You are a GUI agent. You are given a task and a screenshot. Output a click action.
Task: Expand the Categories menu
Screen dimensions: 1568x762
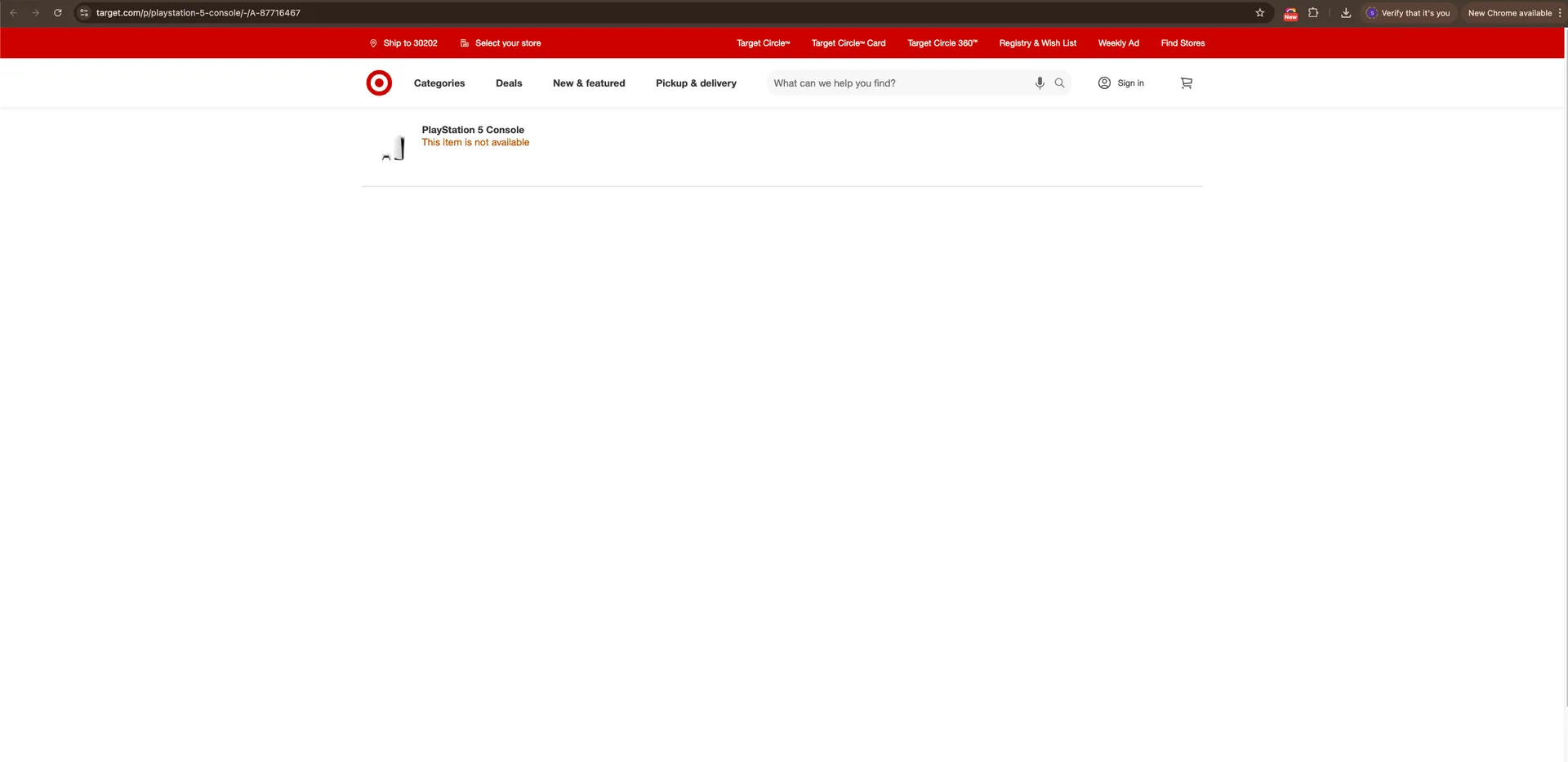(439, 83)
